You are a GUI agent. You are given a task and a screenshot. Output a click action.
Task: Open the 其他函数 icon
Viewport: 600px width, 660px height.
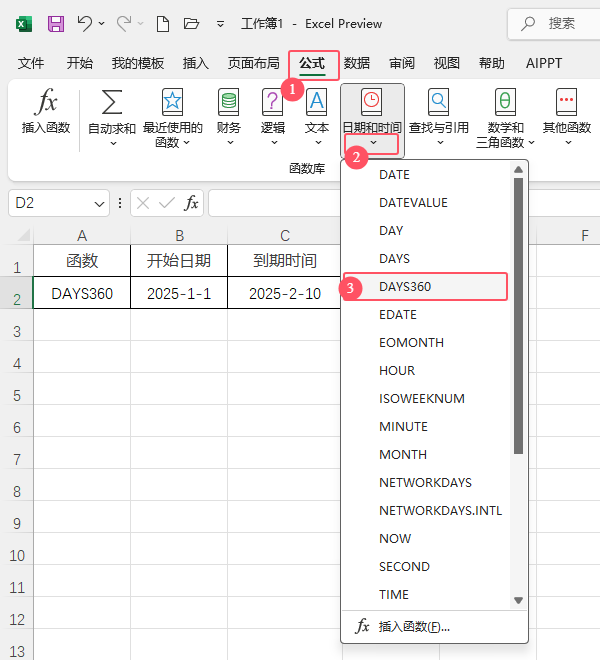click(x=566, y=102)
